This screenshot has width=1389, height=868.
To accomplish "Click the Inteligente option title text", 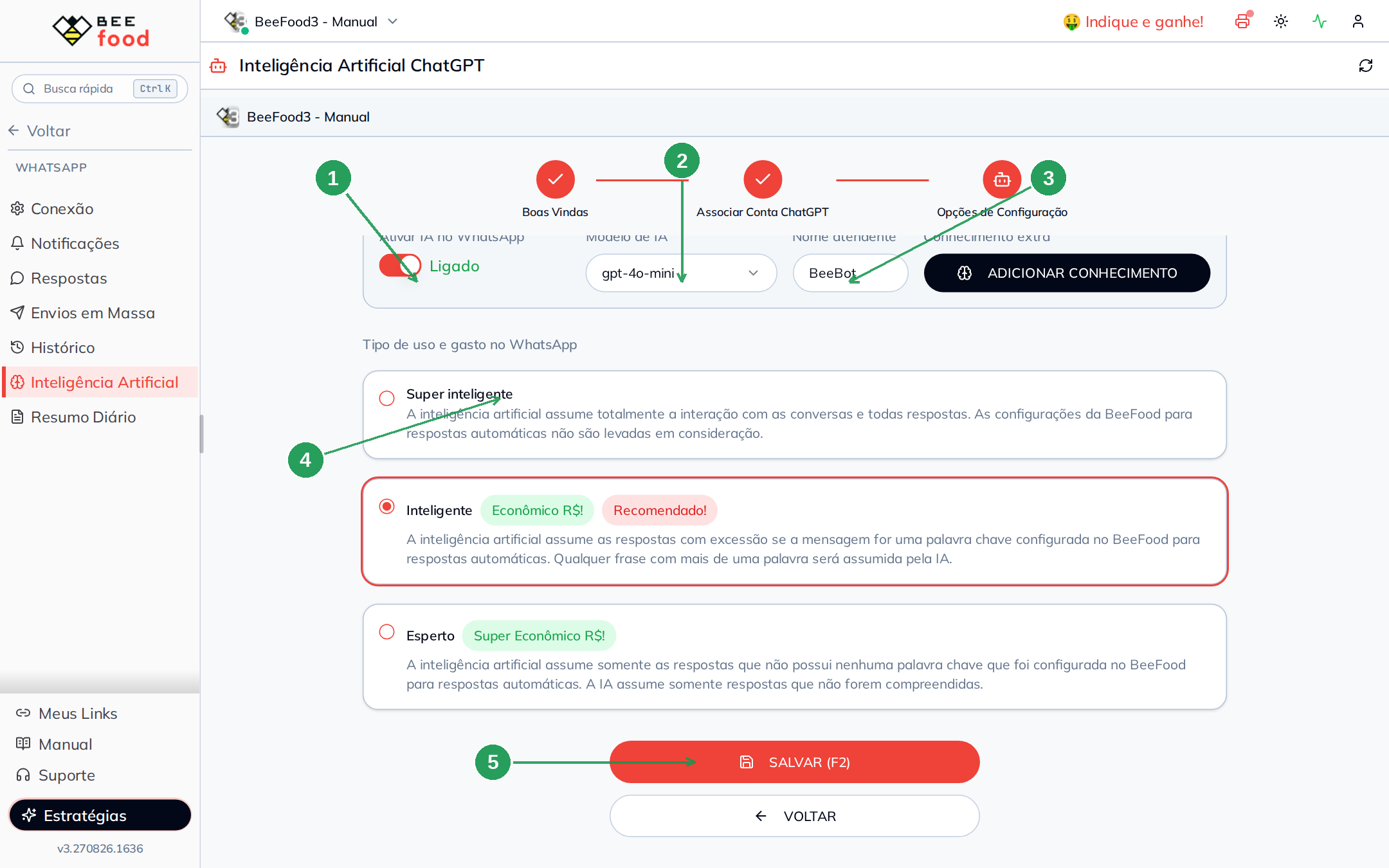I will tap(439, 510).
